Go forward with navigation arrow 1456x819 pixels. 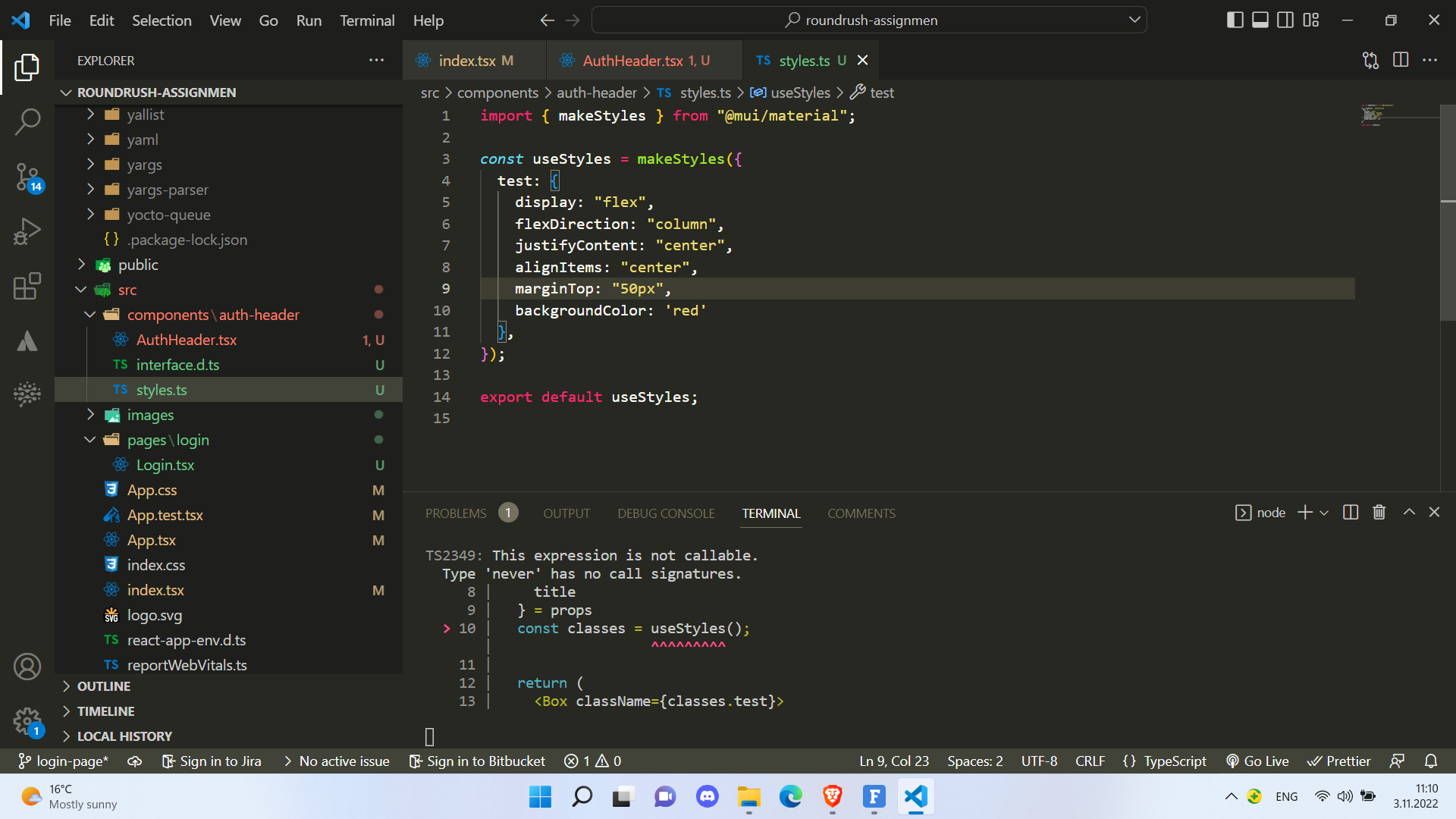(x=573, y=20)
